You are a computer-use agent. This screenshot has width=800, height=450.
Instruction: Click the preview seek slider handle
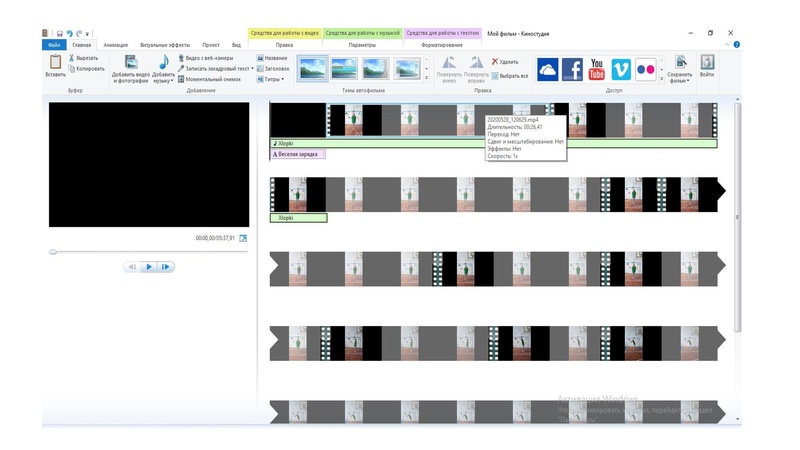tap(53, 252)
